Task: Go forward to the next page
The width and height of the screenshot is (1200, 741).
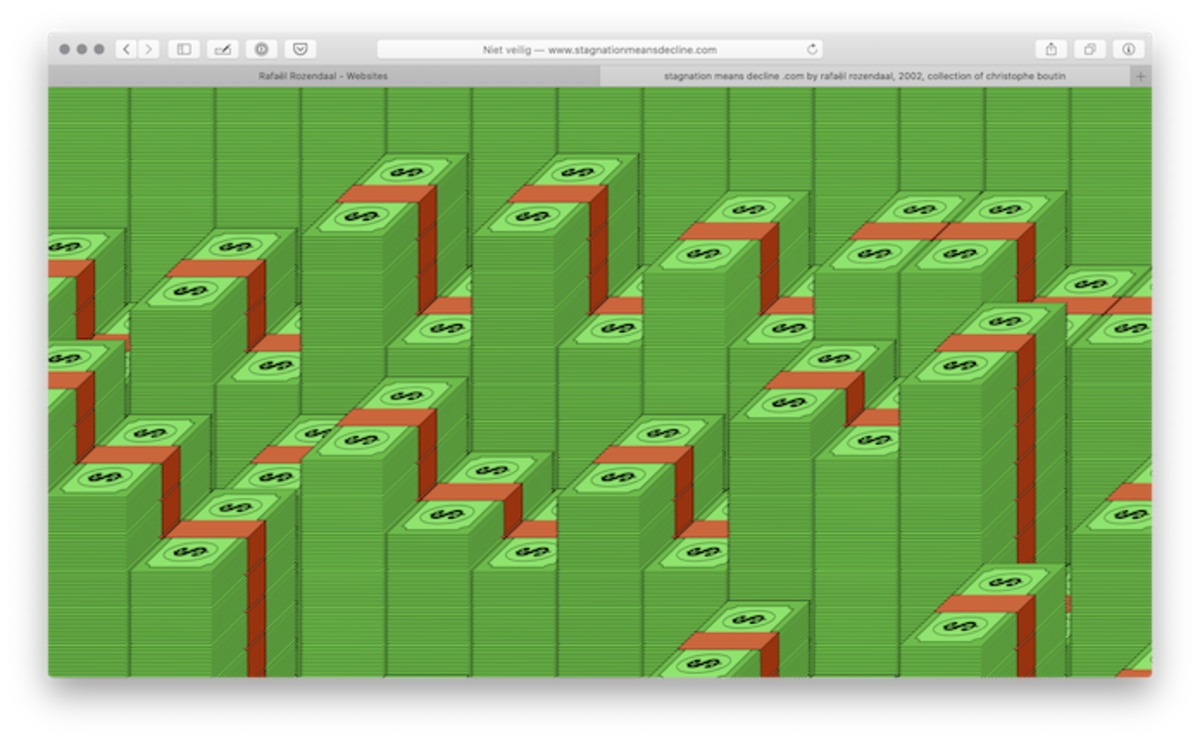Action: tap(149, 49)
